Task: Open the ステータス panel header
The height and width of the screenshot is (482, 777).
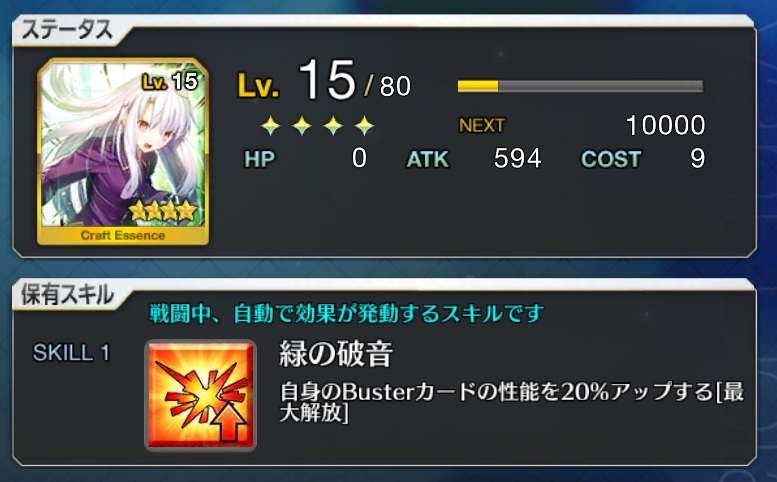Action: tap(68, 30)
